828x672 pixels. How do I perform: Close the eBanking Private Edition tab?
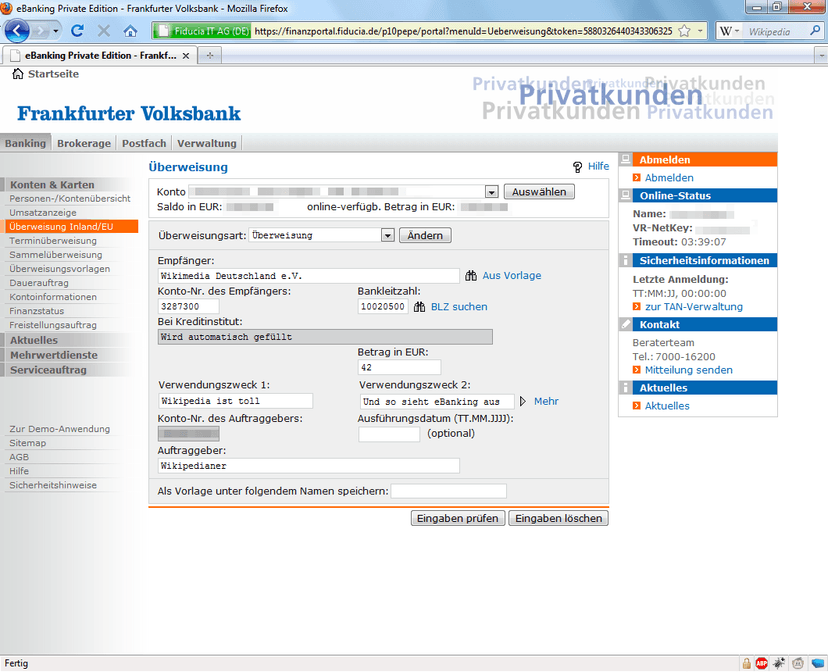(x=186, y=55)
